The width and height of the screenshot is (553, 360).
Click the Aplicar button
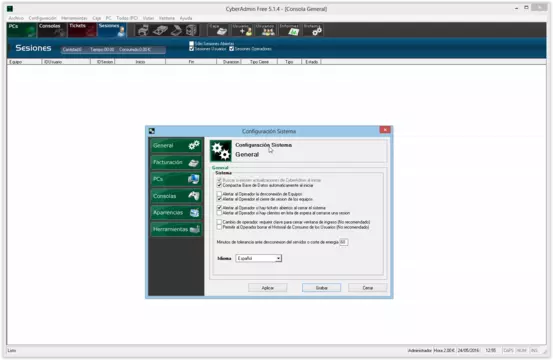pos(268,288)
